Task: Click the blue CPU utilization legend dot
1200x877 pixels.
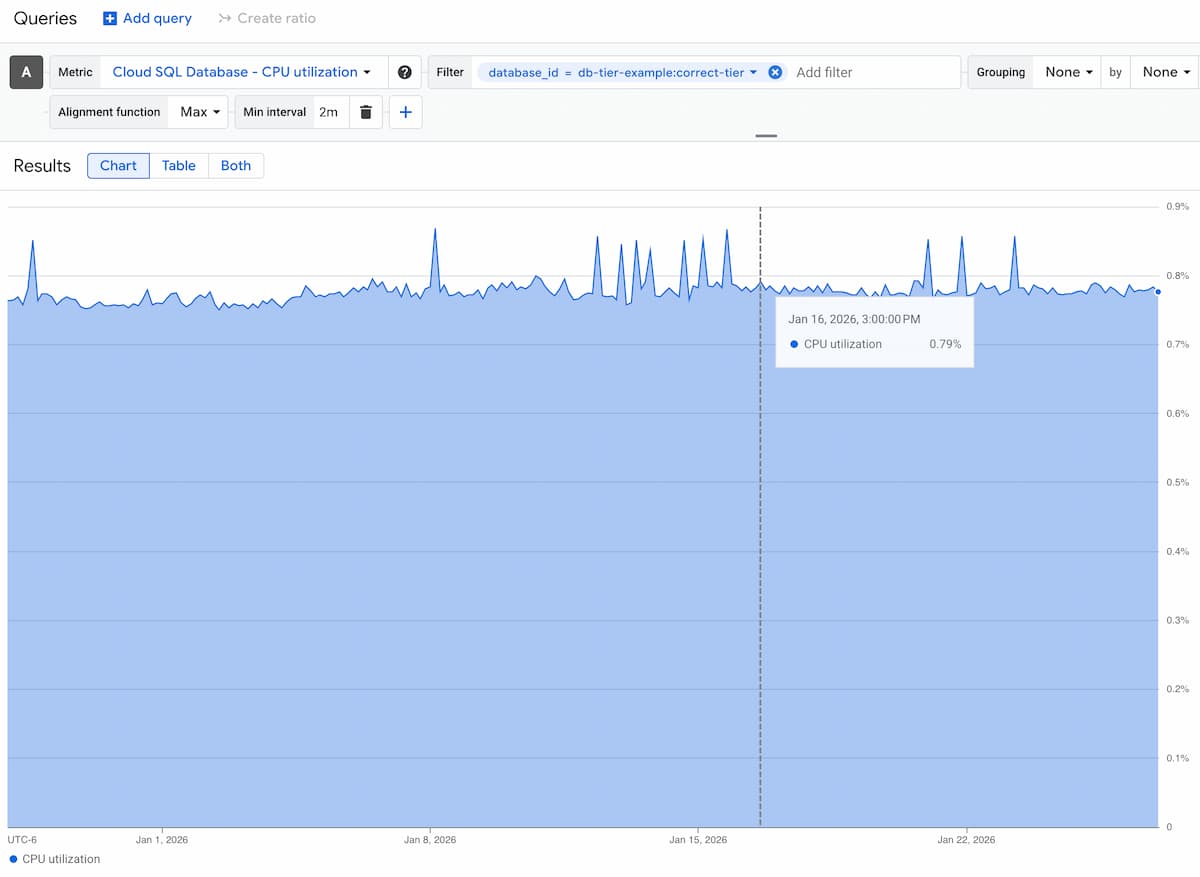Action: [13, 859]
